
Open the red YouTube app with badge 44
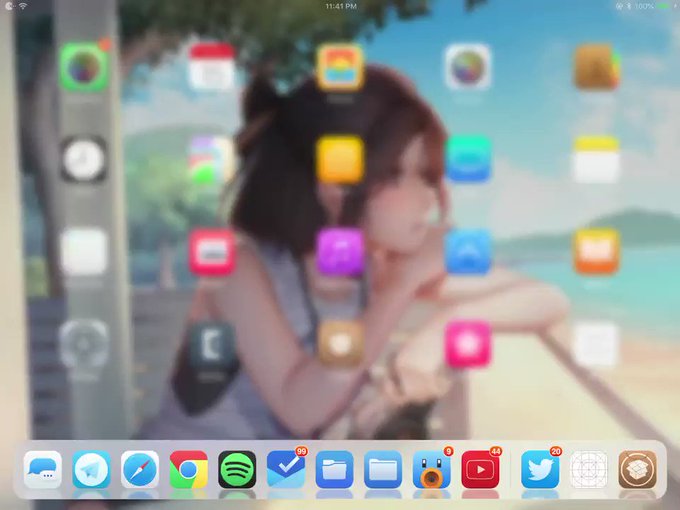coord(480,469)
